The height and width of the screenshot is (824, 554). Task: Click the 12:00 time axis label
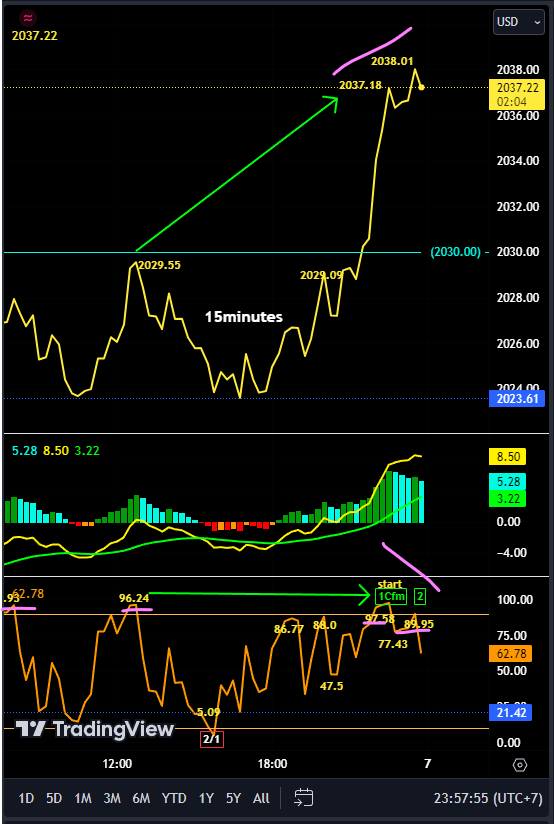(117, 764)
